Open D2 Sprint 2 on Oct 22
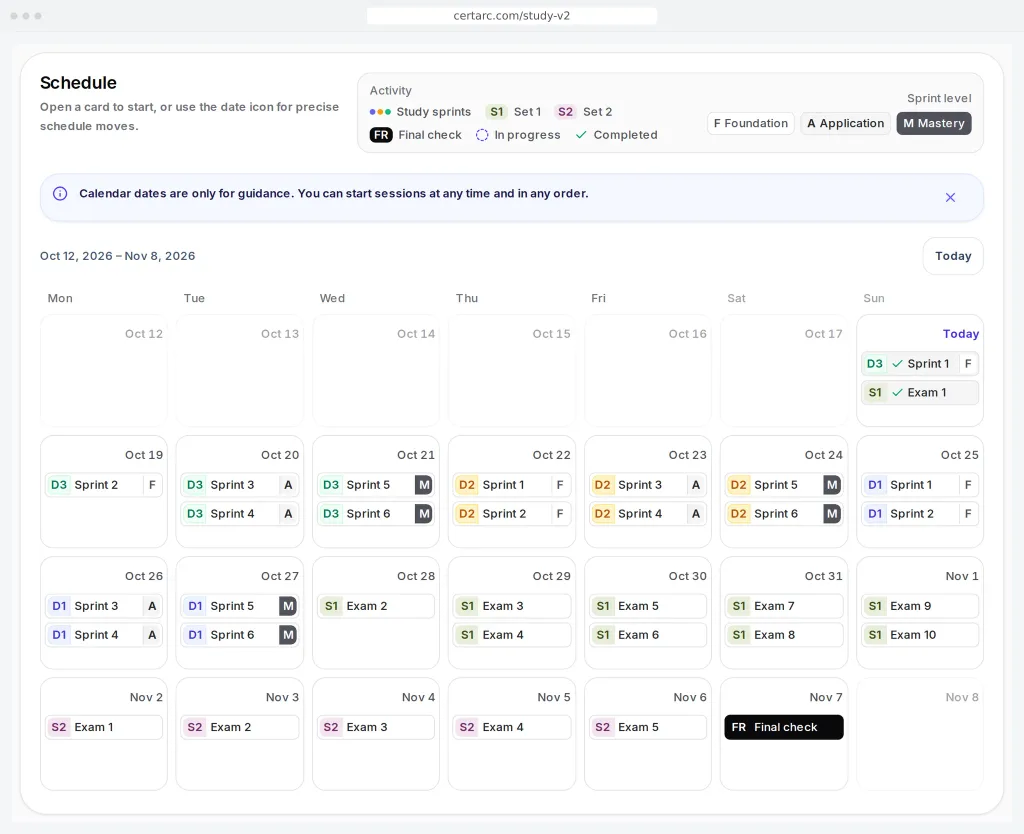This screenshot has height=834, width=1024. pyautogui.click(x=512, y=513)
